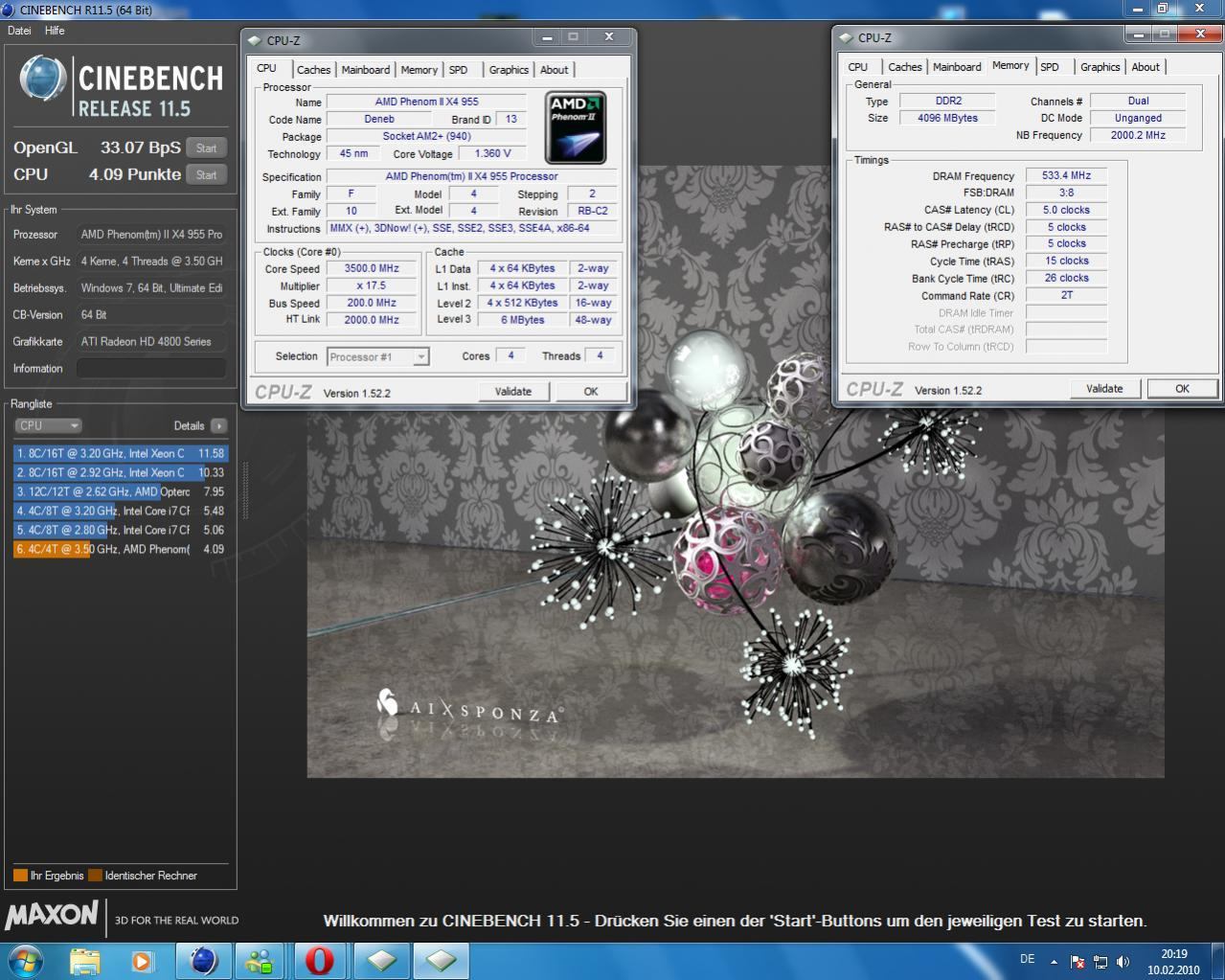This screenshot has height=980, width=1225.
Task: Start the OpenGL benchmark
Action: pyautogui.click(x=207, y=148)
